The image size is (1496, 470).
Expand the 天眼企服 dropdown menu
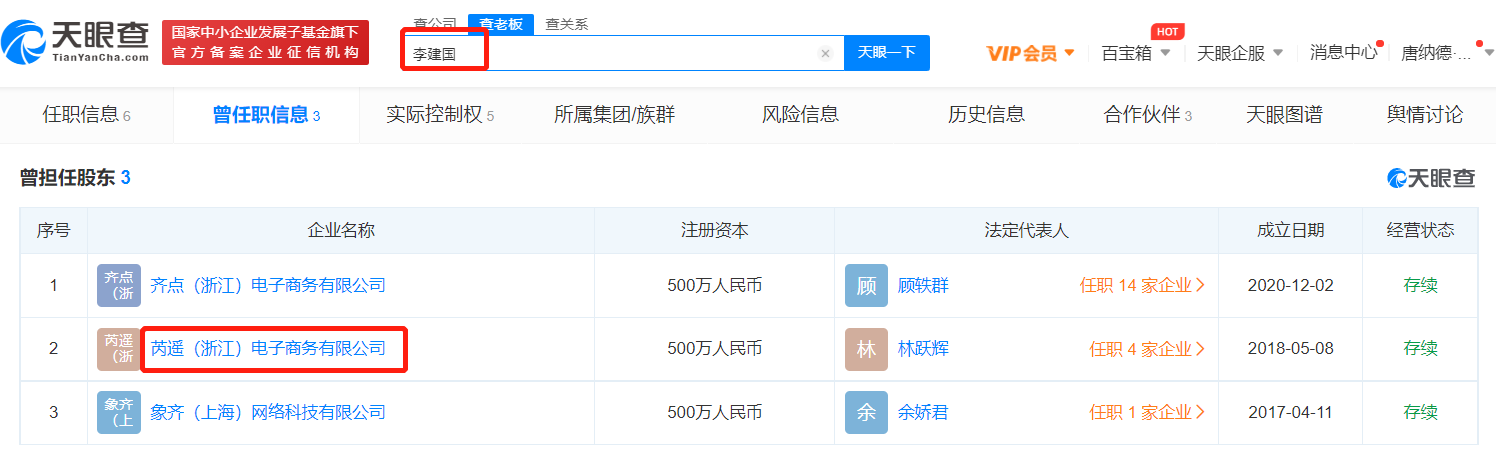[1240, 53]
